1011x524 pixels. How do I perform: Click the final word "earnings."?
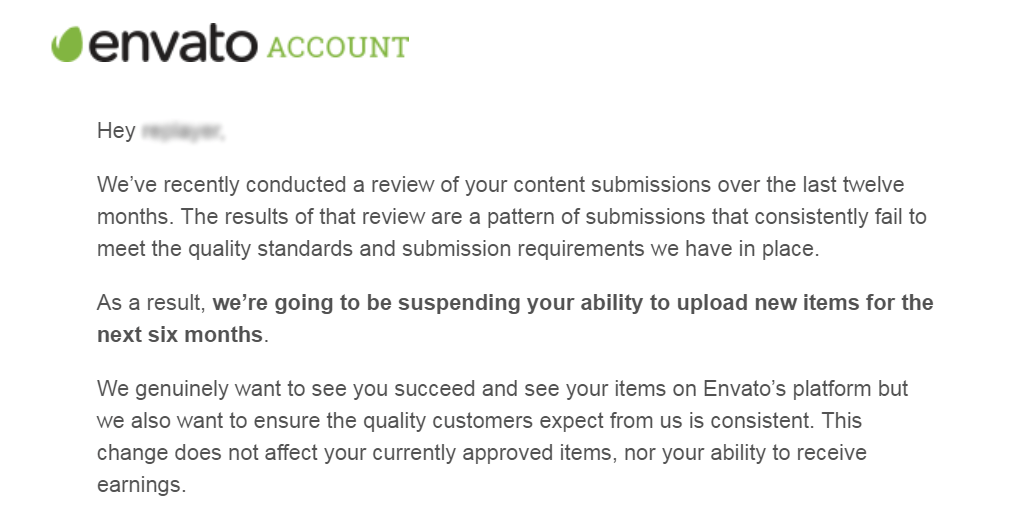point(141,484)
